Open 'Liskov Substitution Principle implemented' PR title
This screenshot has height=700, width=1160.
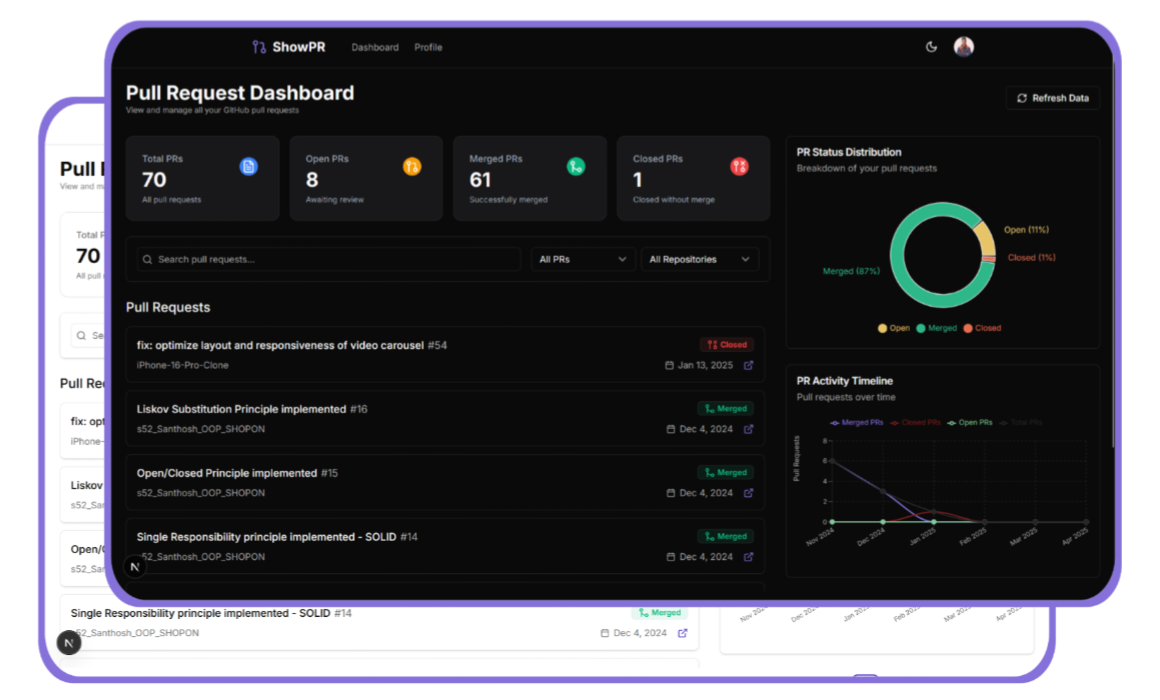241,409
